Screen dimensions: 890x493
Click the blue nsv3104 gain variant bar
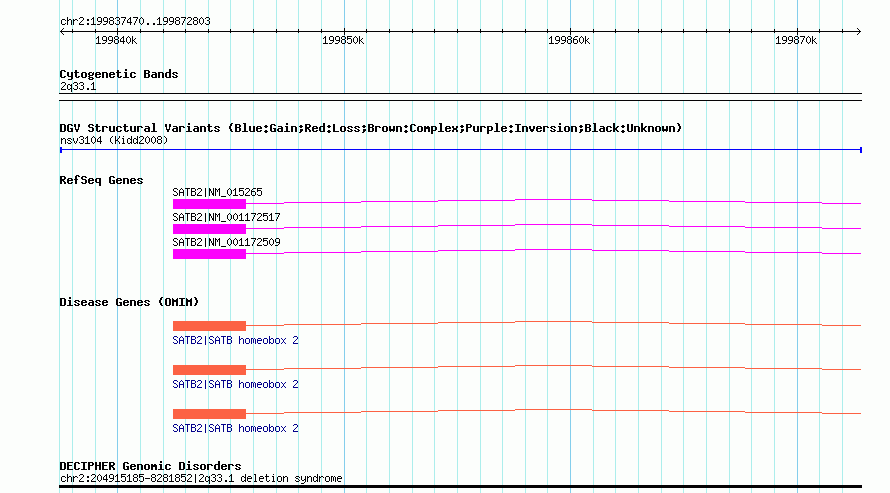461,150
